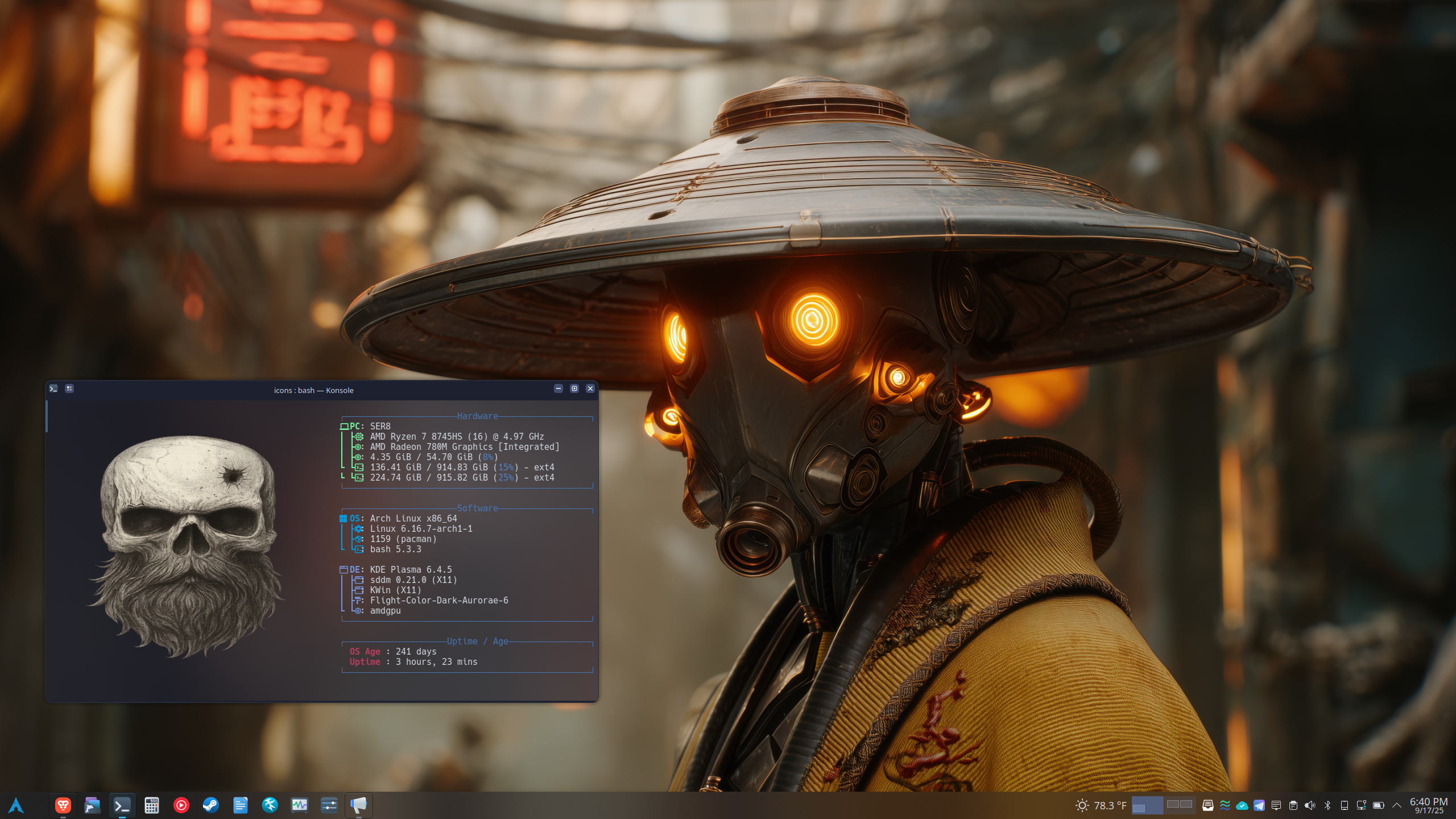This screenshot has height=819, width=1456.
Task: Open the system monitor taskbar icon
Action: point(300,805)
